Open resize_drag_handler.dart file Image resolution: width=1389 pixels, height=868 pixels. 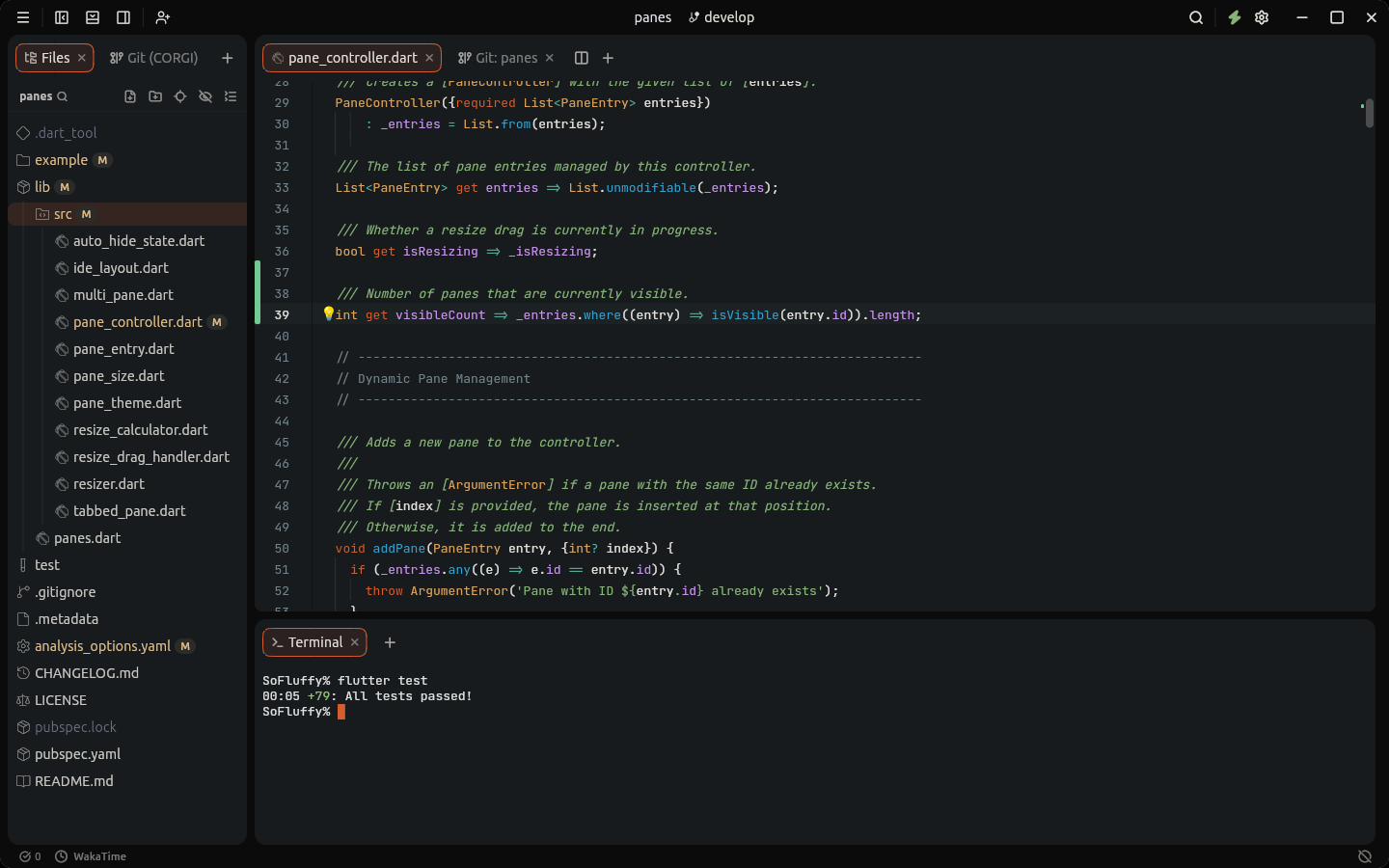click(x=127, y=457)
